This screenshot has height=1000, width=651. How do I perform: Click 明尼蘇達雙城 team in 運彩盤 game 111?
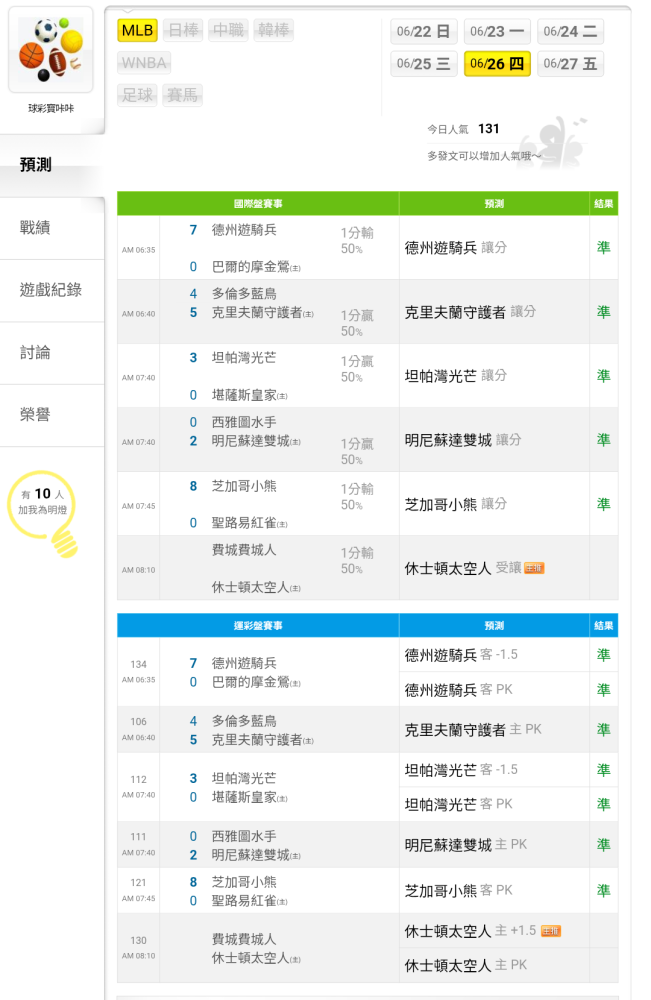[x=251, y=855]
